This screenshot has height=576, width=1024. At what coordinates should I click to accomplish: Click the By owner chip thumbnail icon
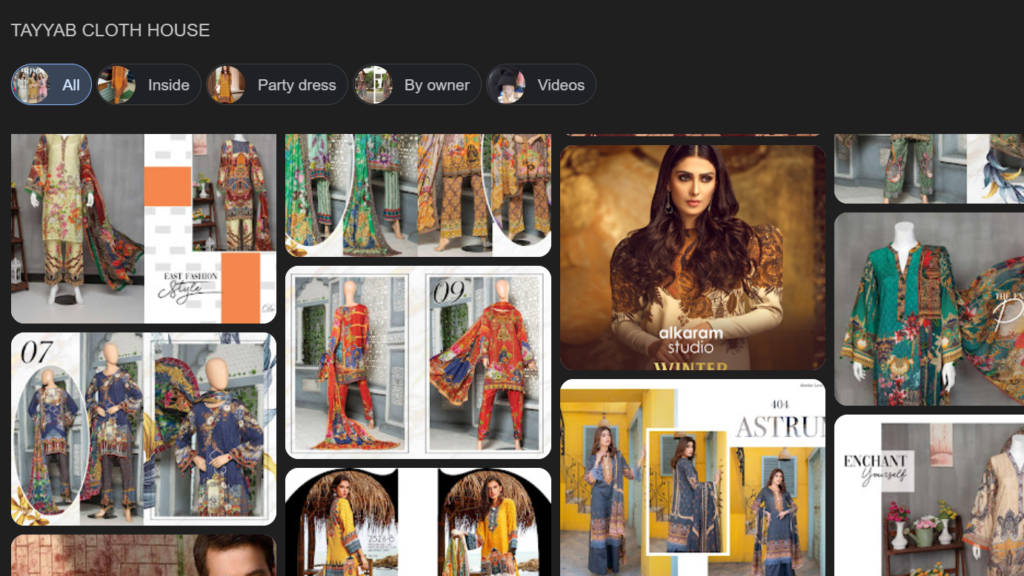pyautogui.click(x=373, y=85)
